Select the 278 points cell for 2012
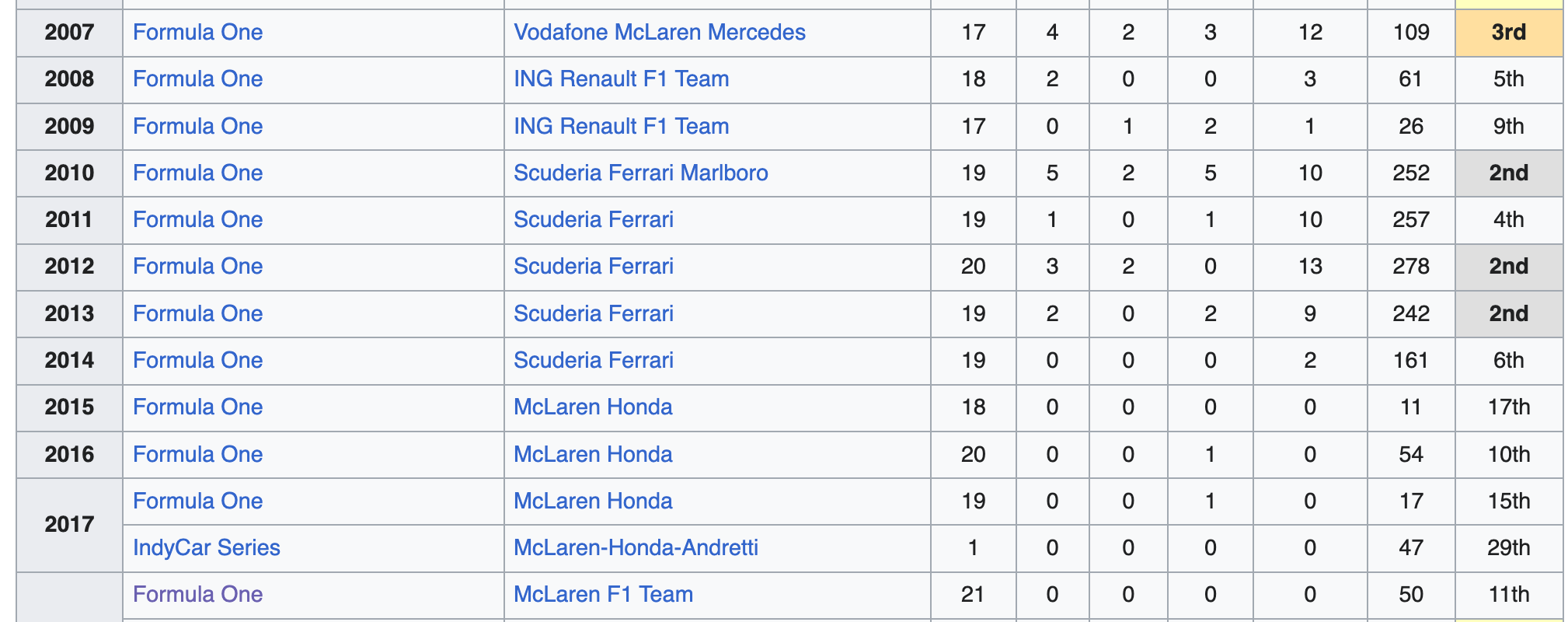Screen dimensions: 1568x622 pos(1410,266)
